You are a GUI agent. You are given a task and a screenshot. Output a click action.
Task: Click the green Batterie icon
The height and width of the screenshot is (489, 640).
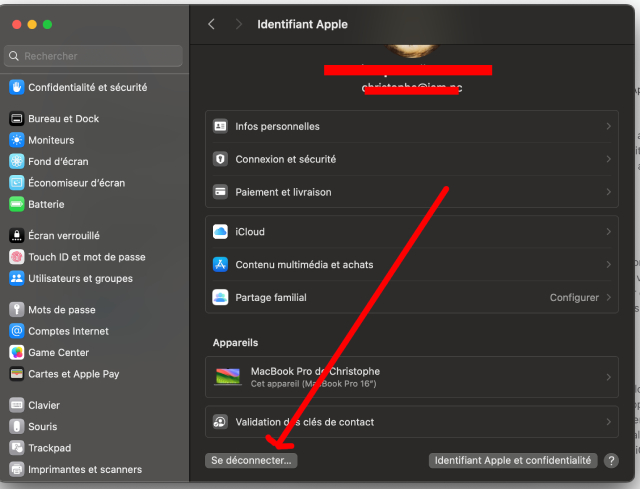[17, 204]
